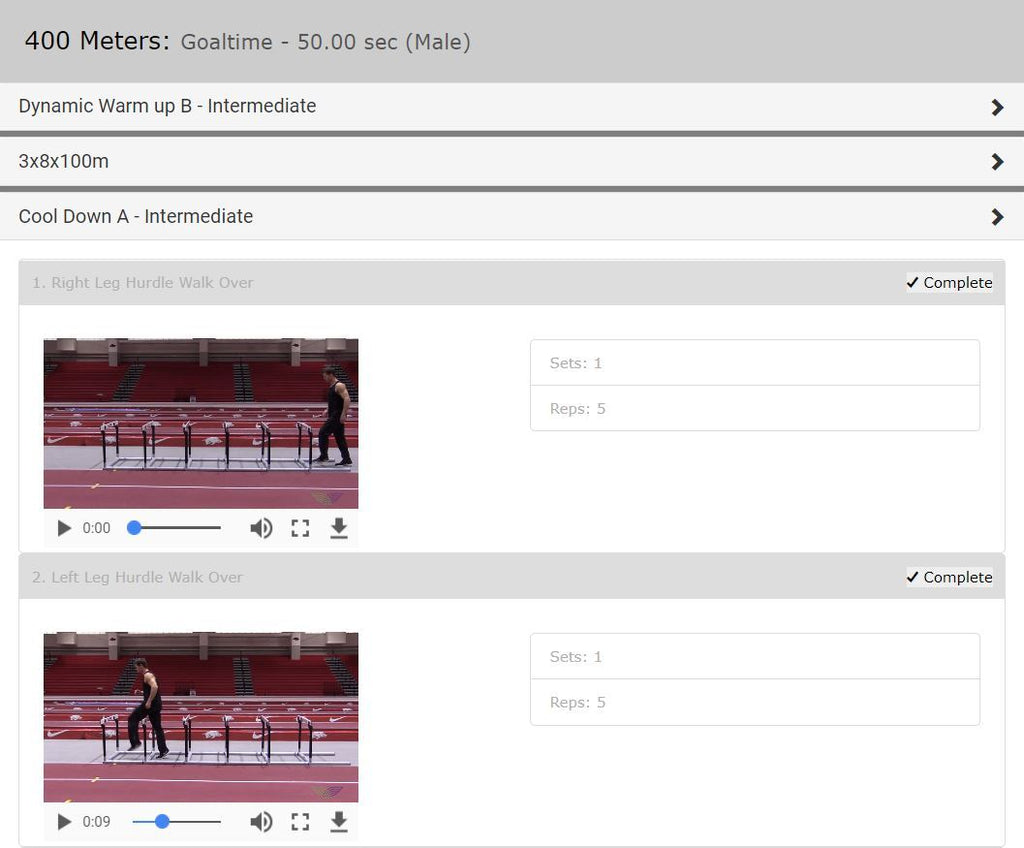Mark Right Leg Hurdle Walk Over Complete
The image size is (1024, 848).
click(949, 282)
